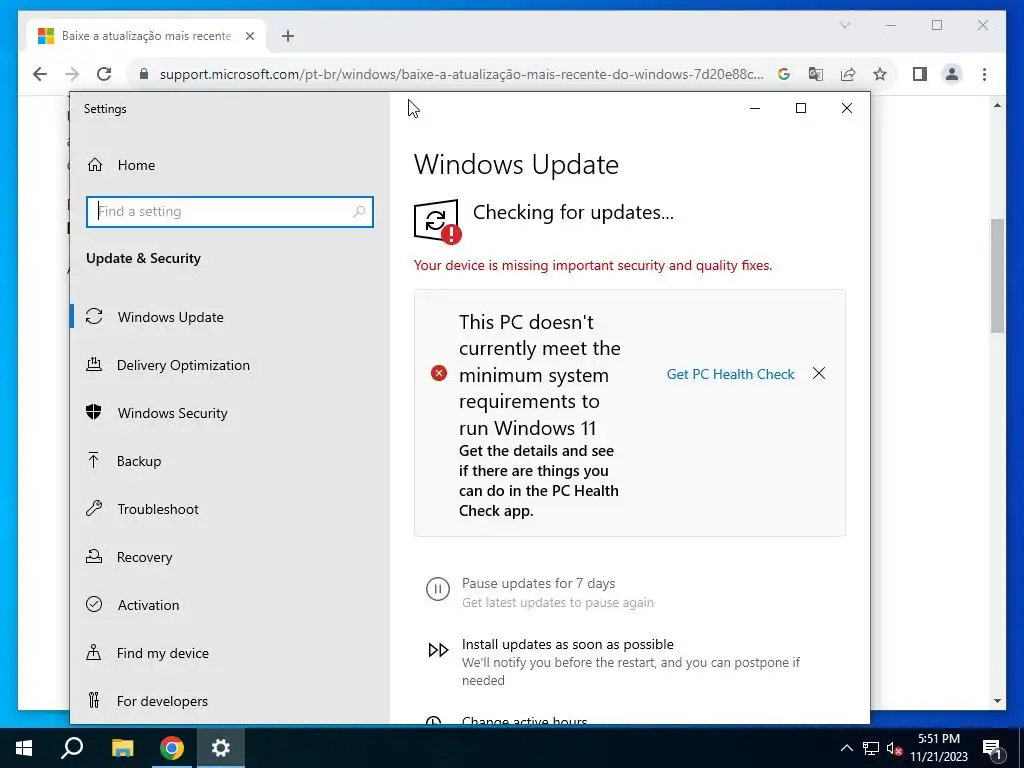Dismiss the Windows 11 requirements notice
The width and height of the screenshot is (1024, 768).
point(819,373)
